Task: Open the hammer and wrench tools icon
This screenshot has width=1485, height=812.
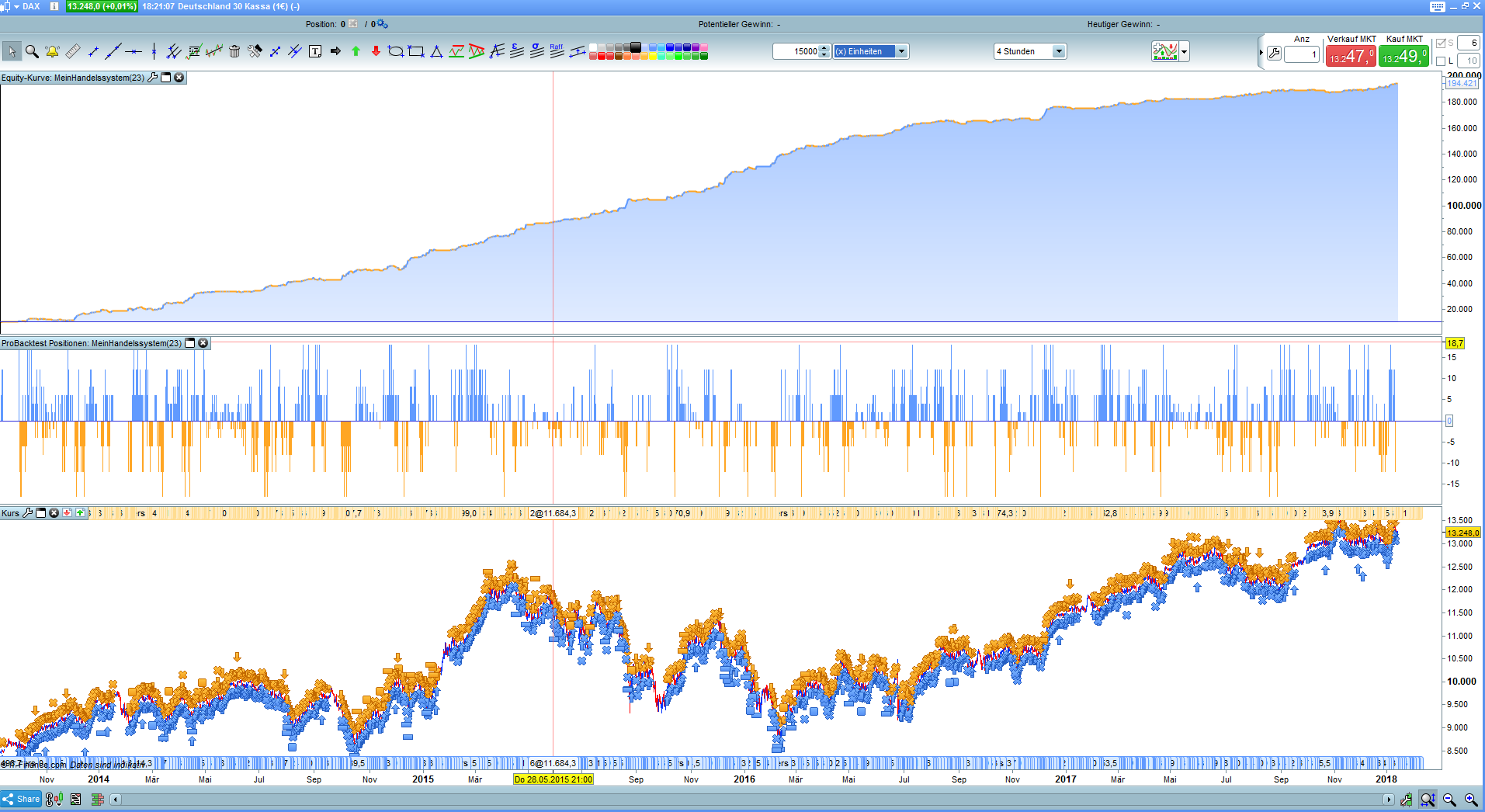Action: tap(255, 51)
